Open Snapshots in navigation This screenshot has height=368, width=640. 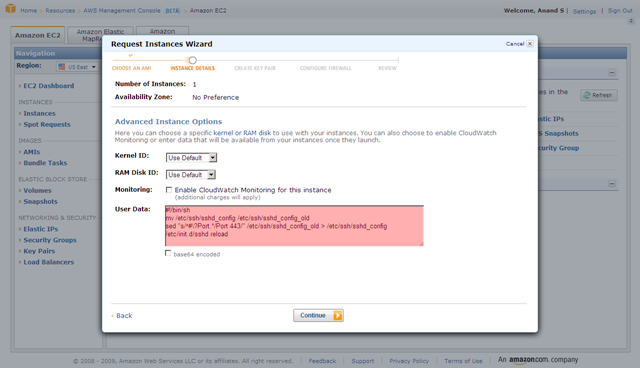click(40, 202)
